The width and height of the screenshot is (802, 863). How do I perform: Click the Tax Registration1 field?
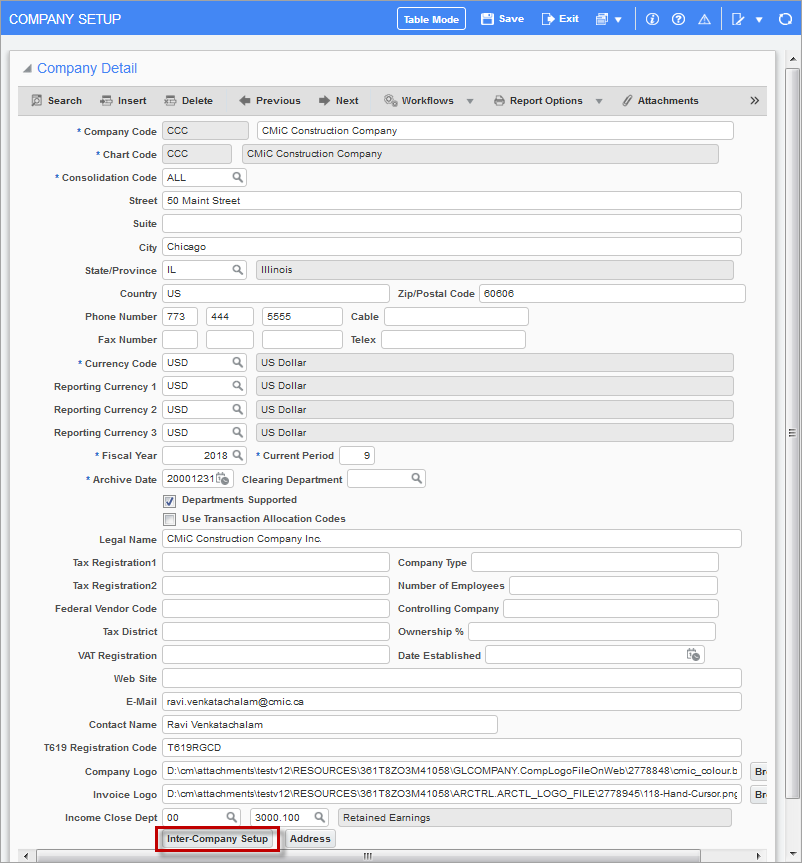pos(276,562)
